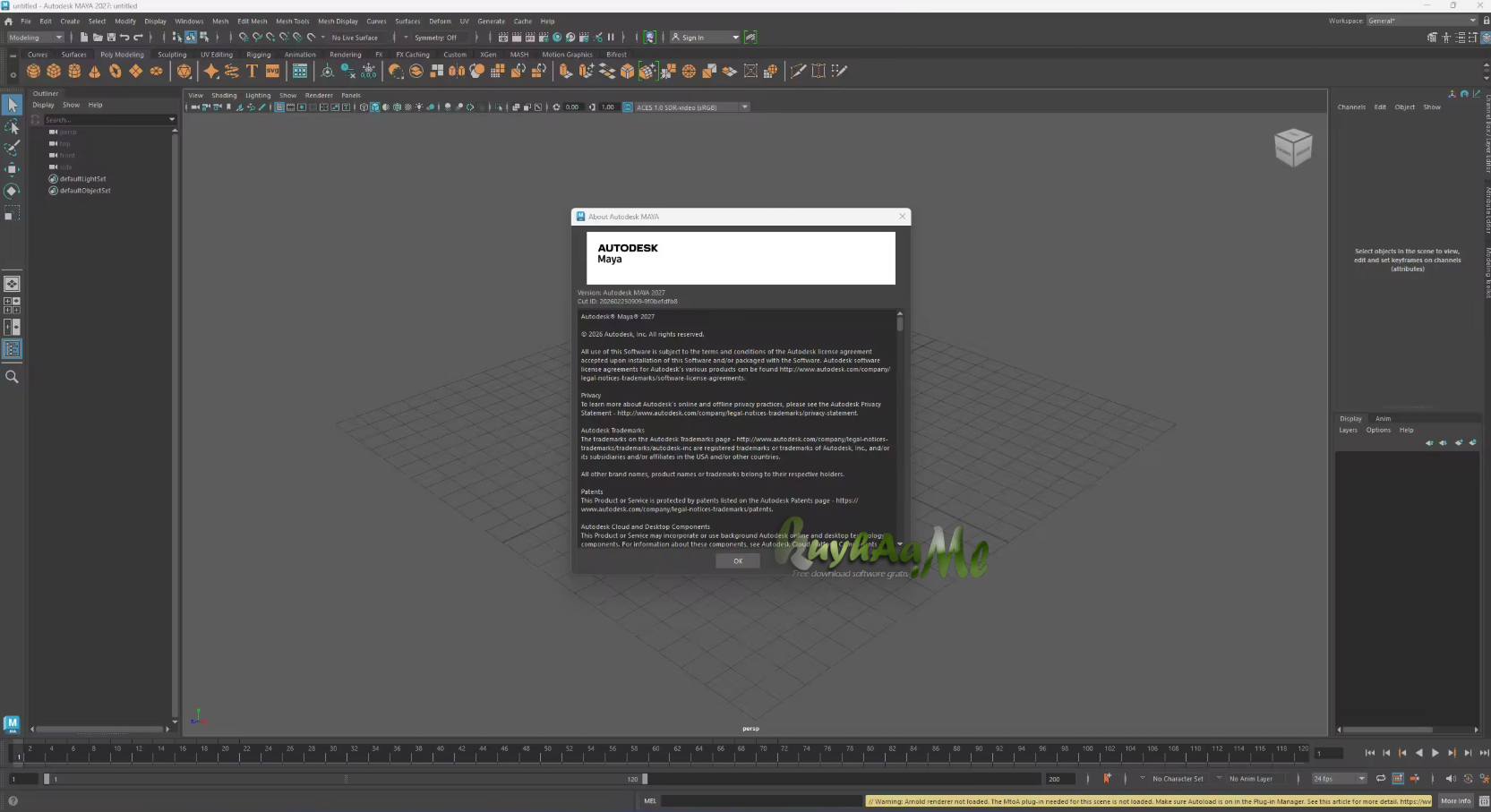This screenshot has height=812, width=1491.
Task: Close the About Autodesk MAYA dialog
Action: coord(902,216)
